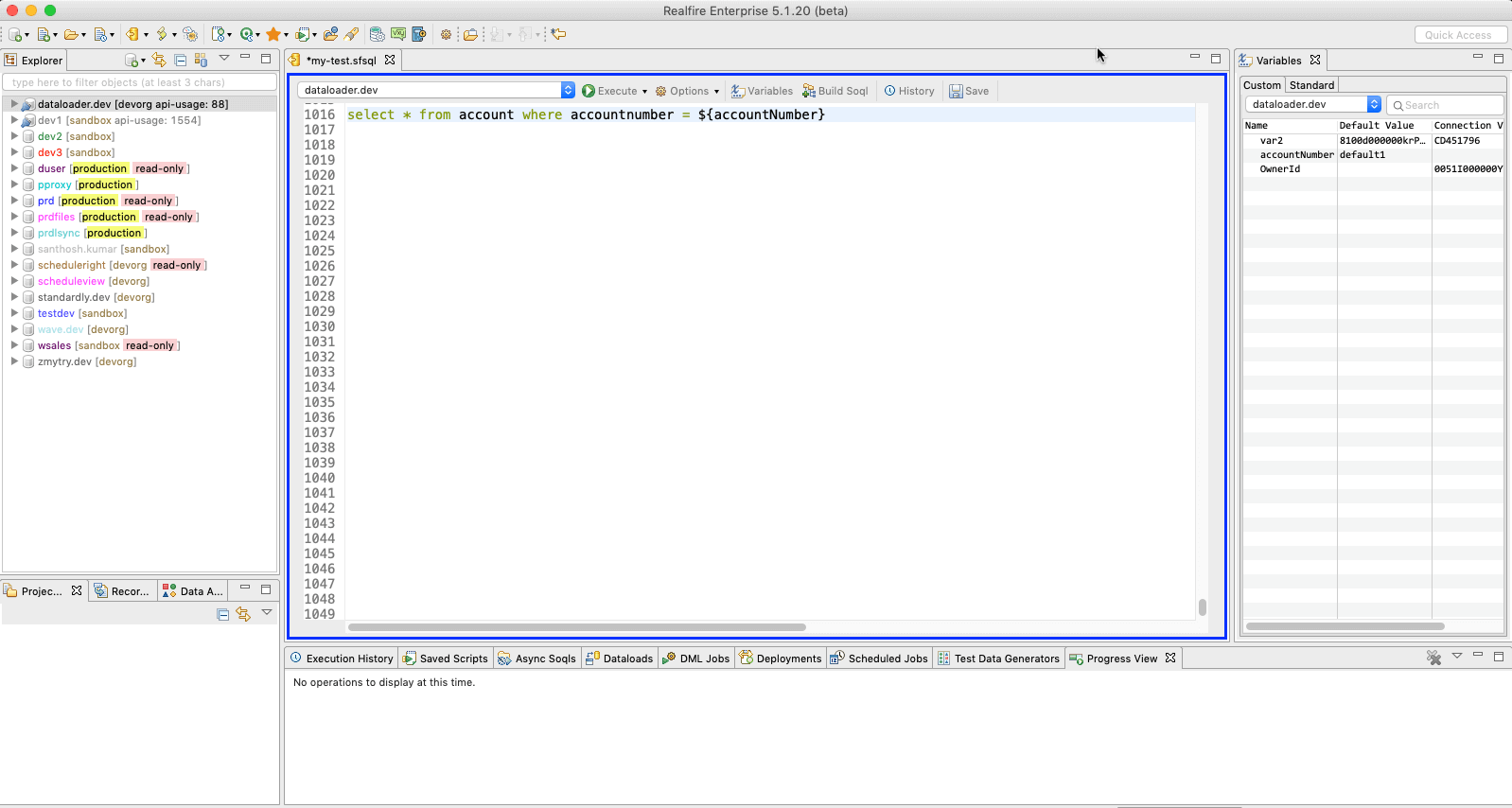Open the Variables panel connection dropdown
This screenshot has width=1512, height=808.
point(1313,104)
